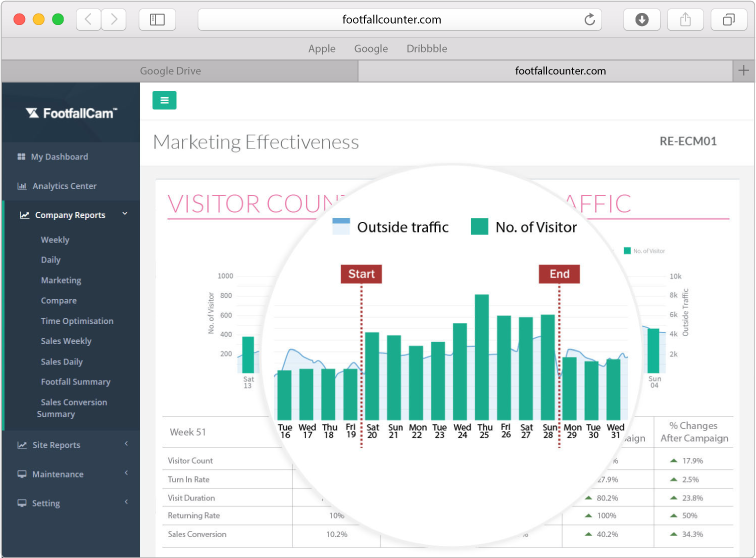
Task: Click the Week 51 table header
Action: (188, 432)
